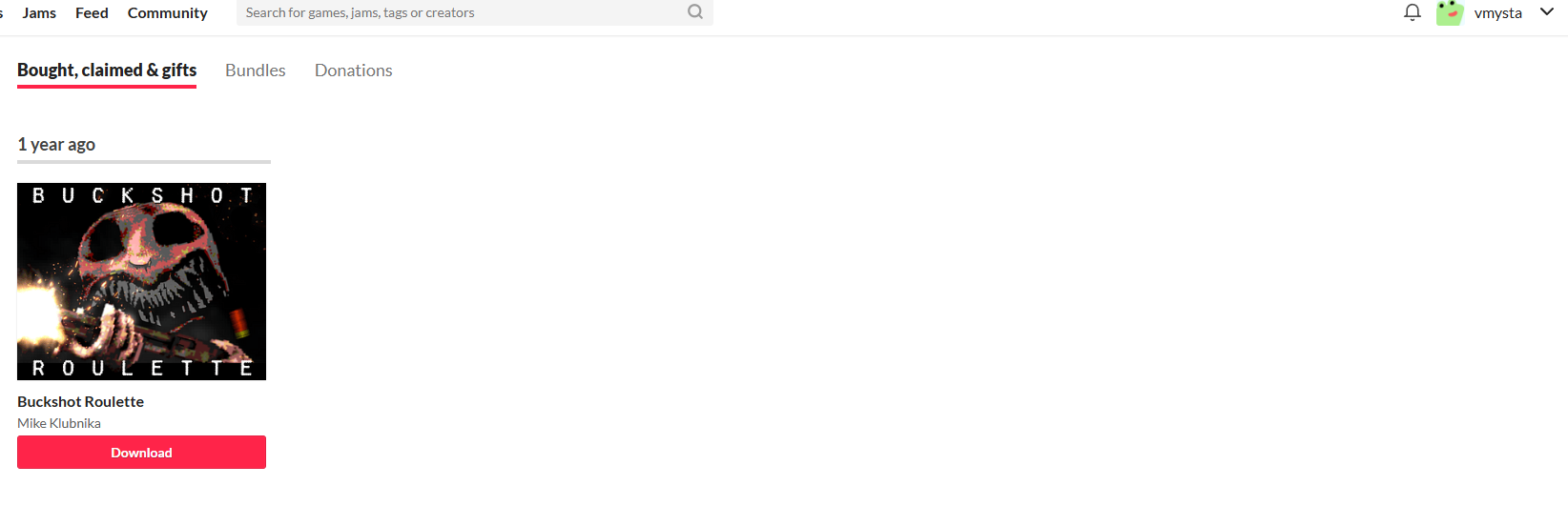1568x526 pixels.
Task: Click the 1 year ago heading
Action: 56,144
